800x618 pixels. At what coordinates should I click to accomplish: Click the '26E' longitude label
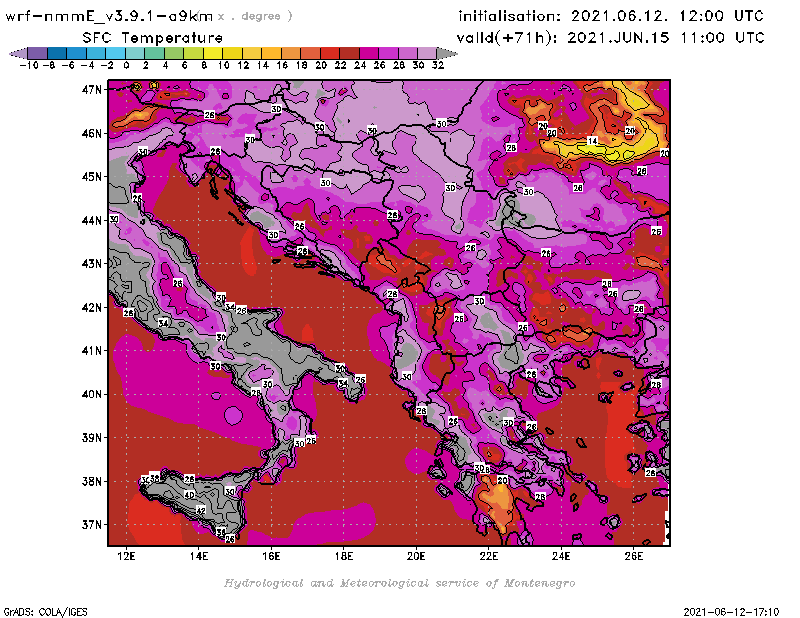pyautogui.click(x=633, y=556)
